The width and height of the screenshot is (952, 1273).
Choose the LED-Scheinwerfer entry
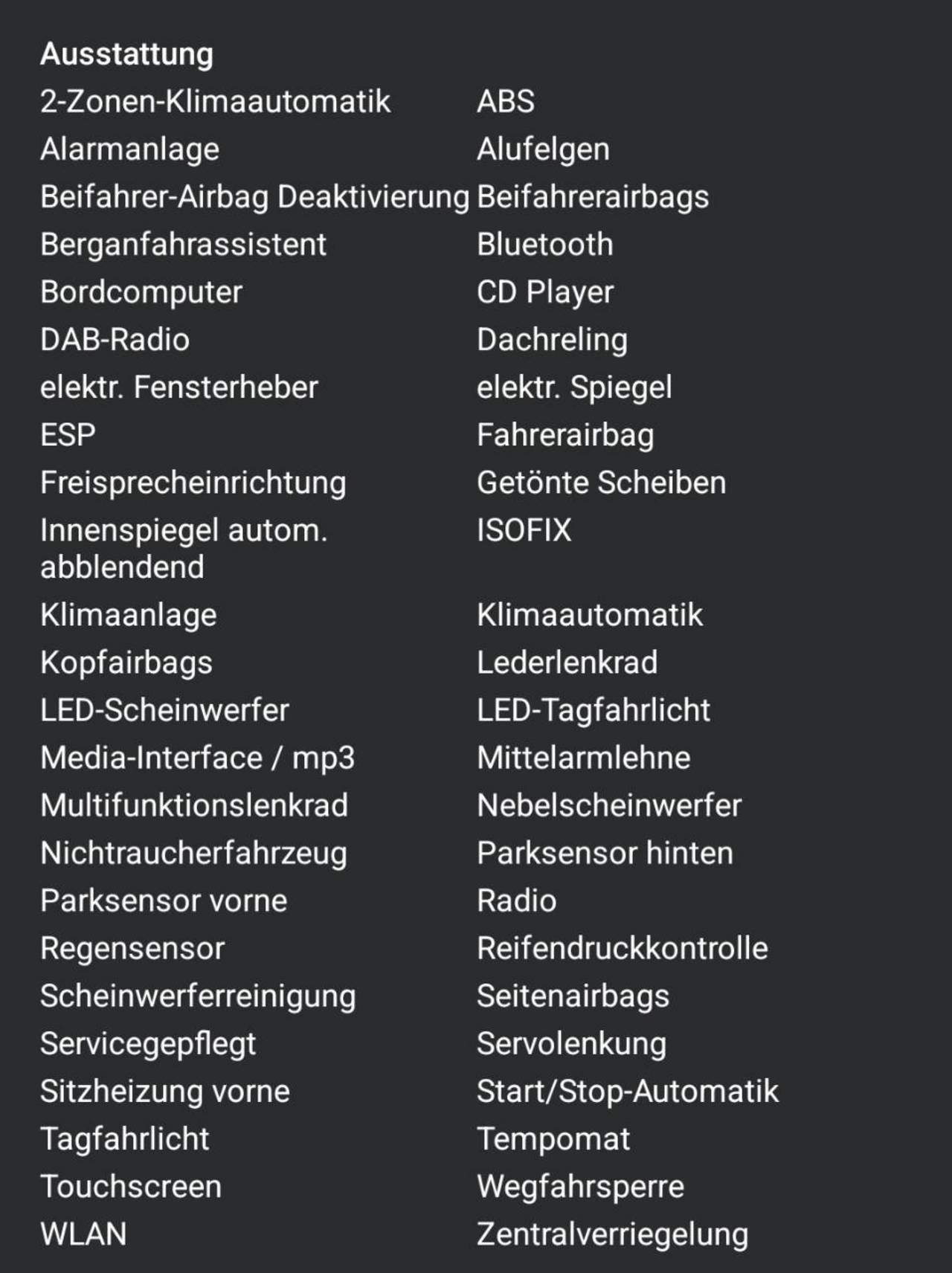[x=164, y=710]
